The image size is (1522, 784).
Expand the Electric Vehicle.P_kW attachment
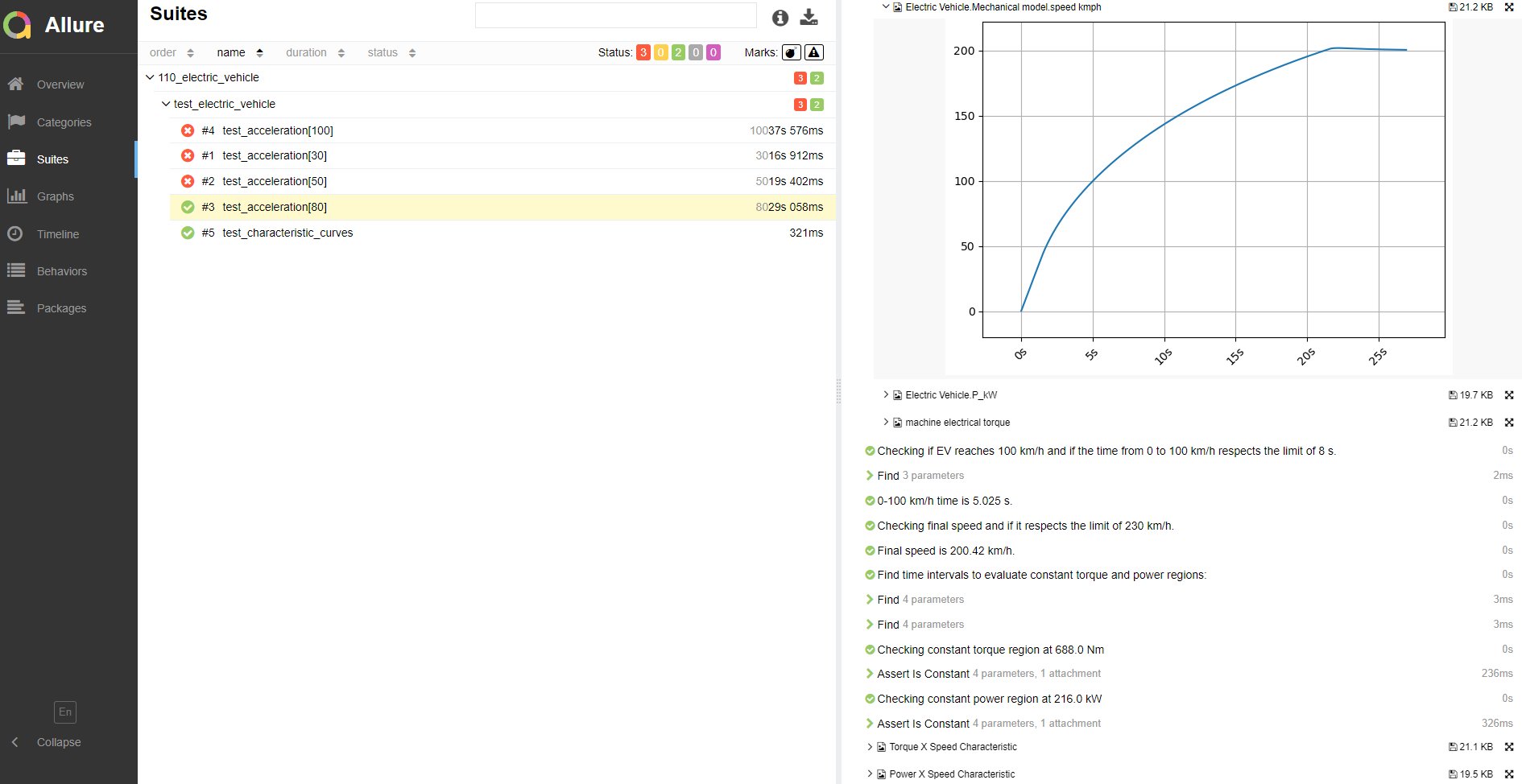pyautogui.click(x=886, y=395)
